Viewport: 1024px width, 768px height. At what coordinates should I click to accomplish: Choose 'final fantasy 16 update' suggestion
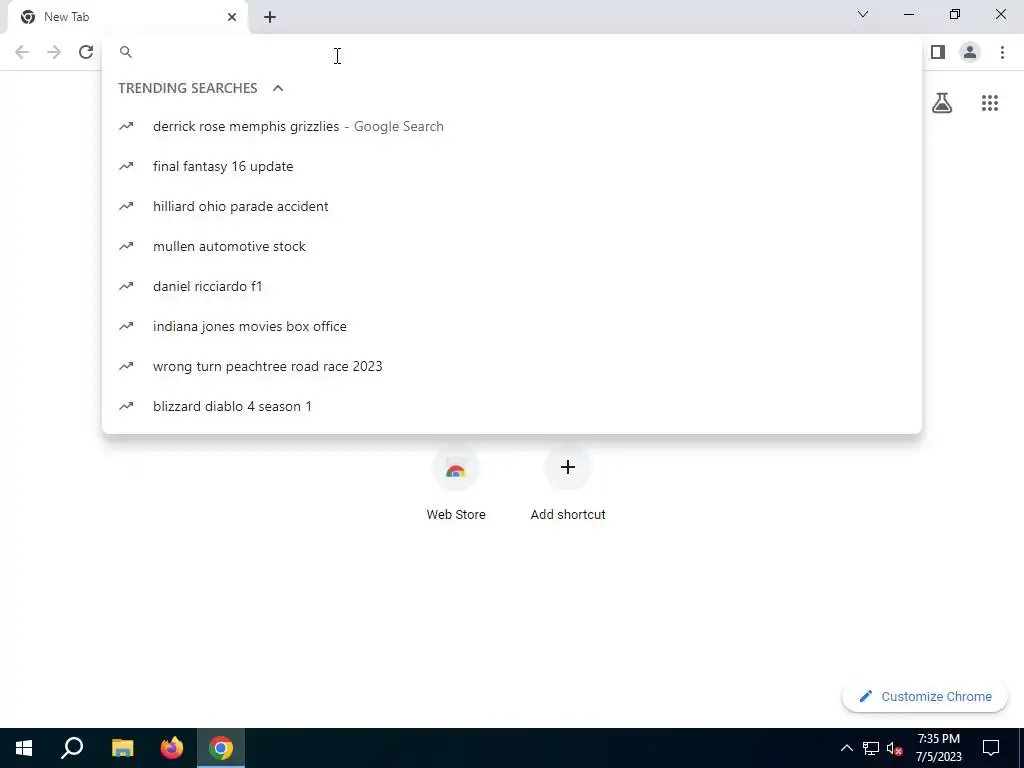tap(512, 167)
